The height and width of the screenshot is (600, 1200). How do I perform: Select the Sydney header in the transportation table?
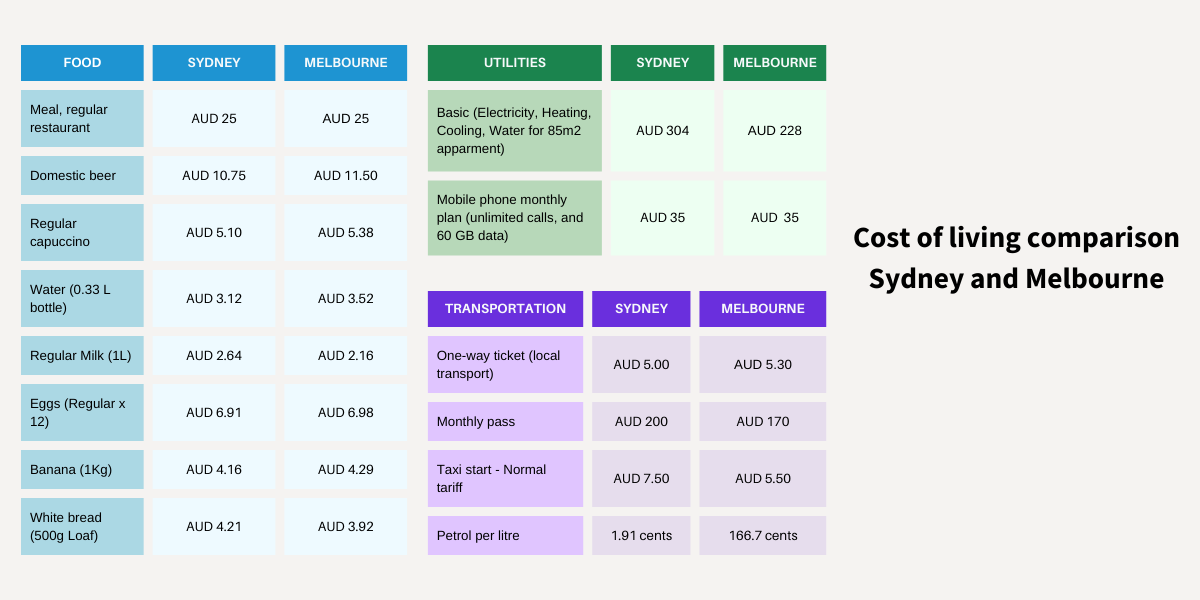click(x=641, y=309)
